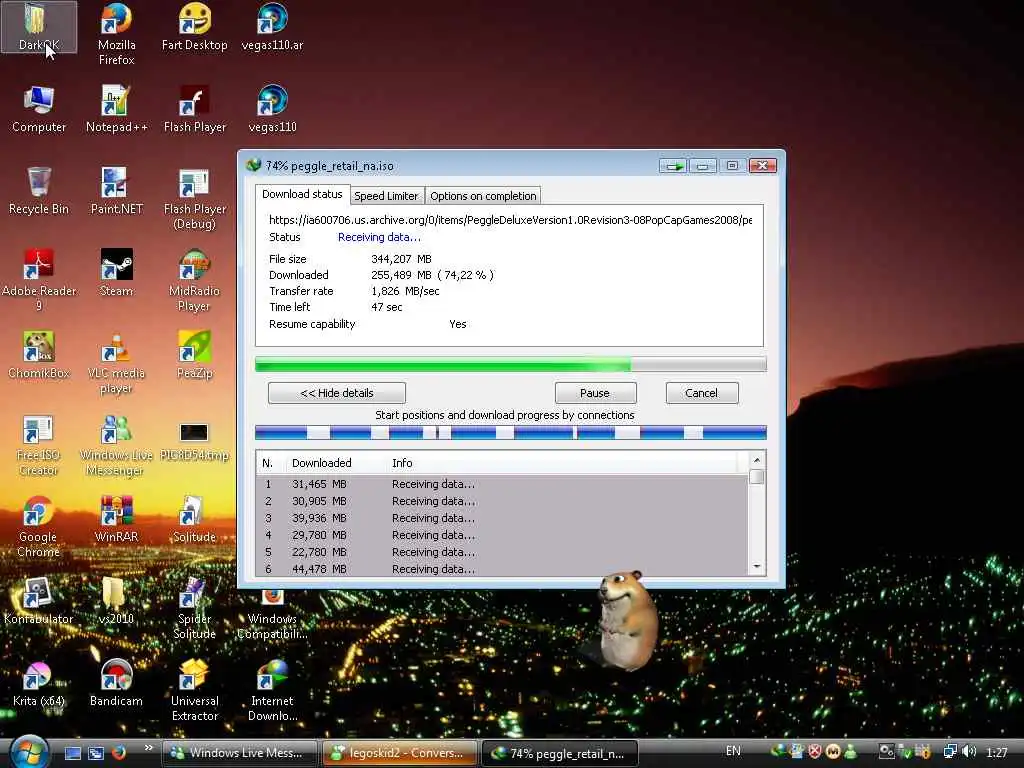Click the green download progress bar
1024x768 pixels.
pos(511,364)
